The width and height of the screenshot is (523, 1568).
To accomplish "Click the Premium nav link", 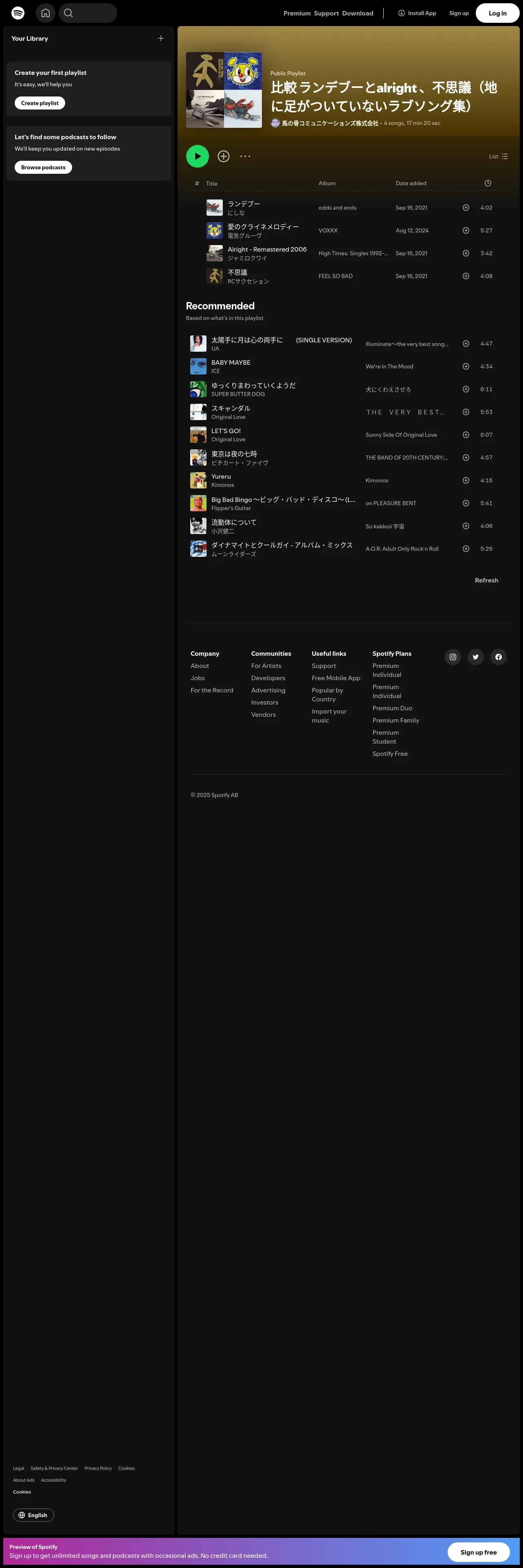I will (297, 13).
